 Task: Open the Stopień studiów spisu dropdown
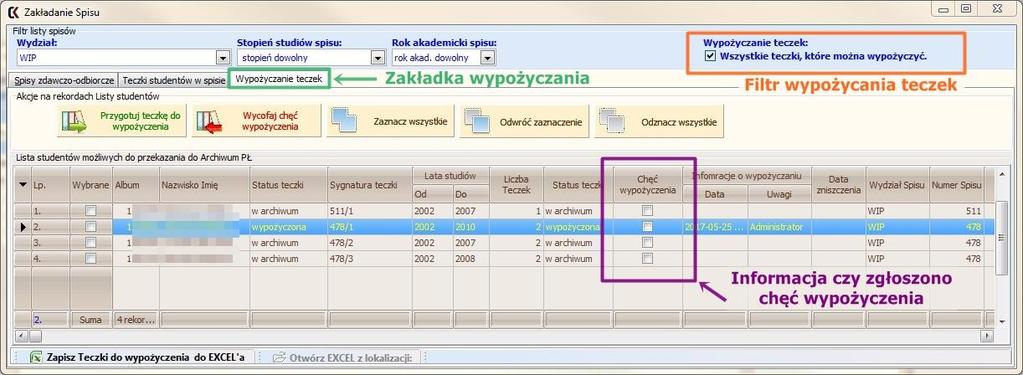[x=377, y=58]
